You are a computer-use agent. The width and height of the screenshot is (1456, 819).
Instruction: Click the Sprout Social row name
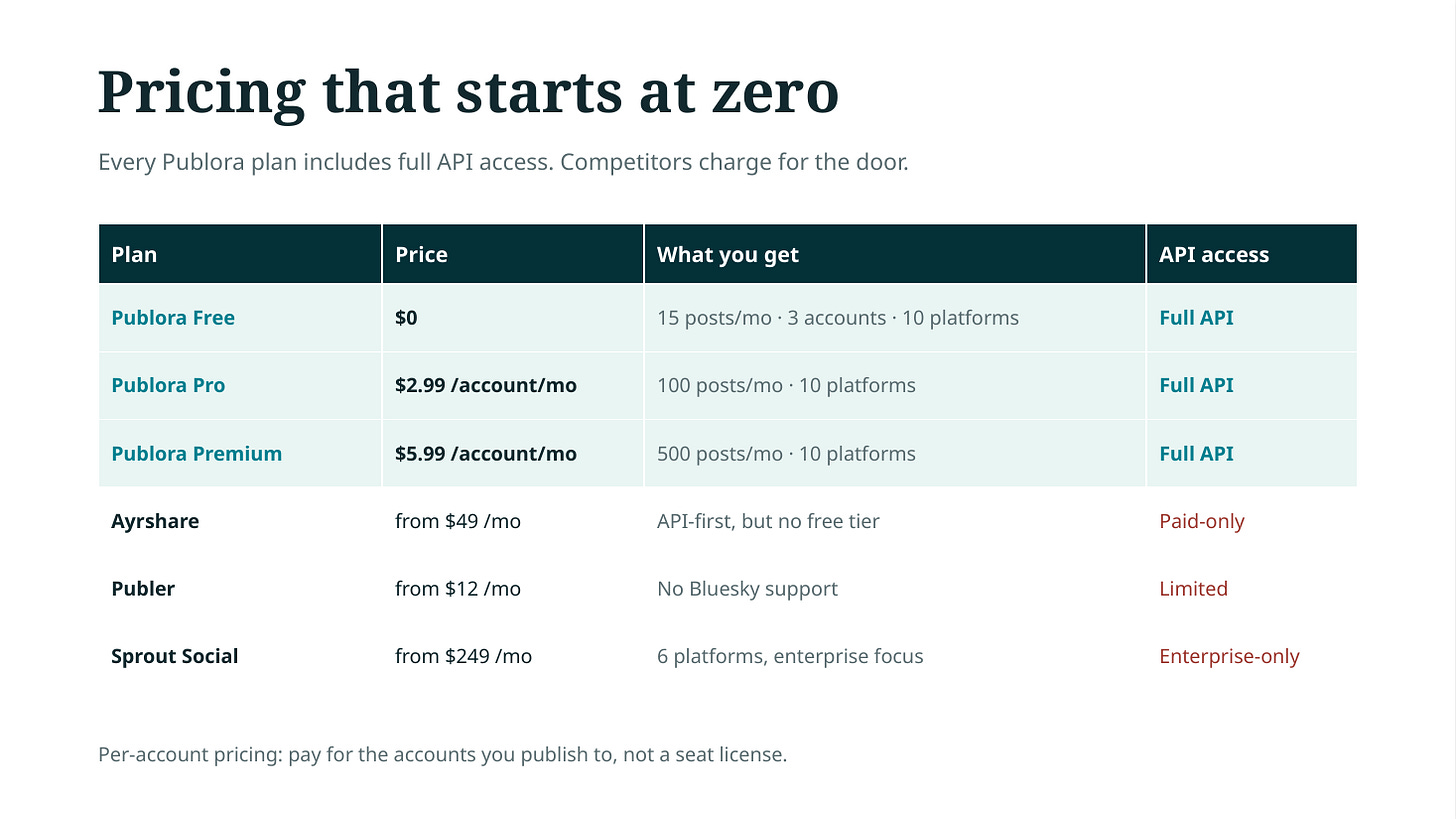[x=175, y=656]
